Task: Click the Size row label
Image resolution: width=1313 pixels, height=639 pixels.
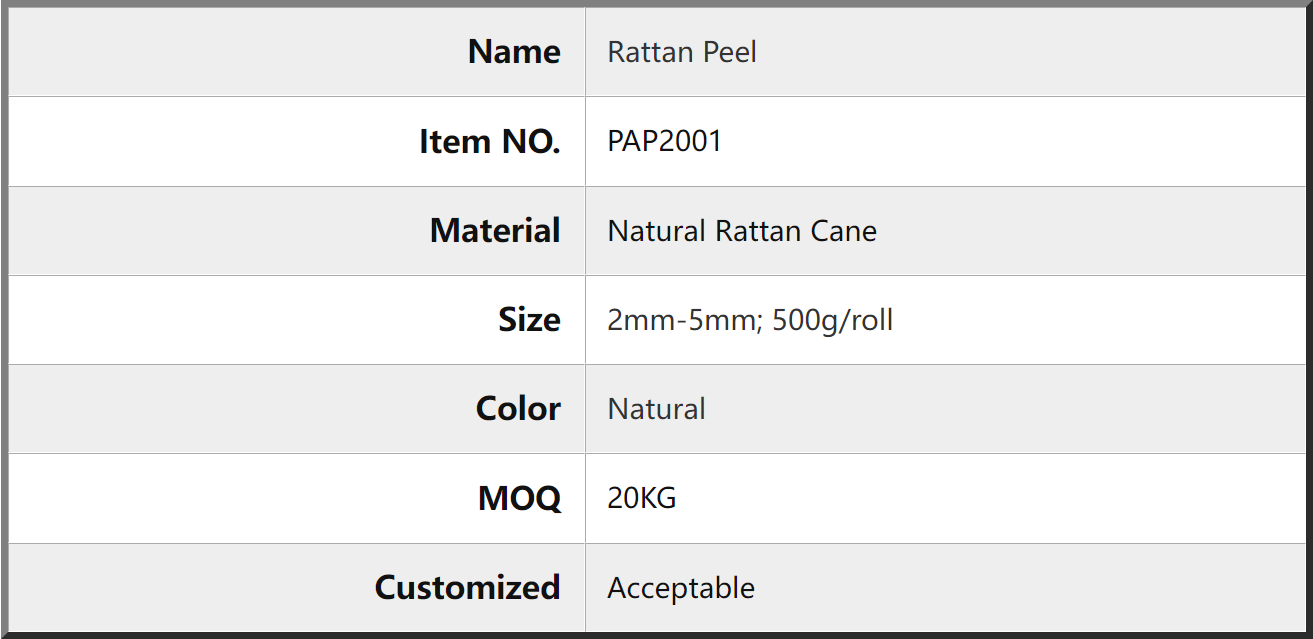Action: [x=529, y=320]
